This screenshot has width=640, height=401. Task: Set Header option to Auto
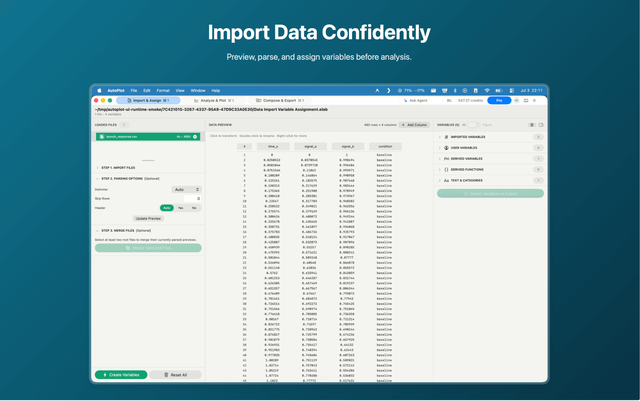click(x=167, y=208)
